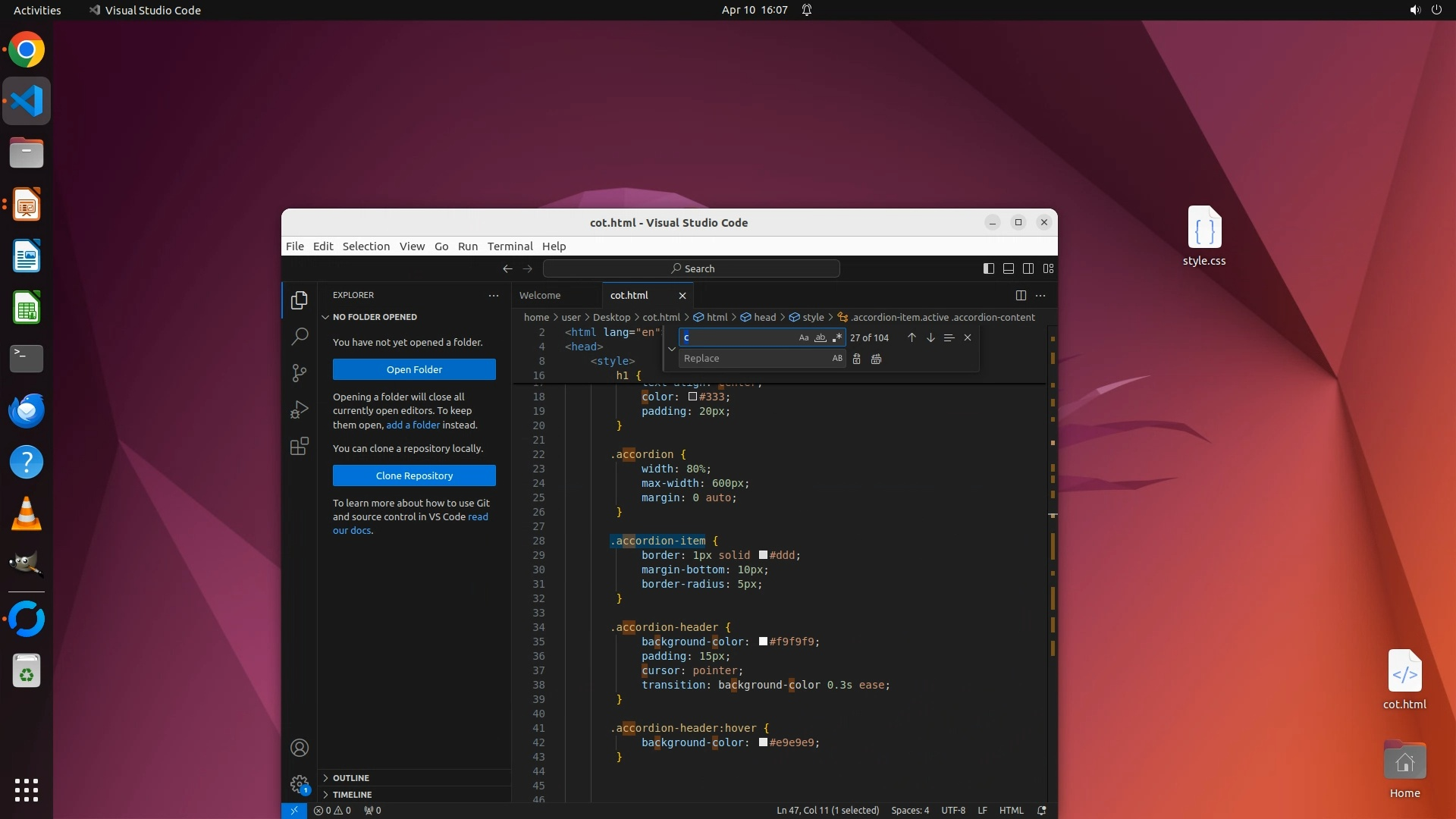This screenshot has width=1456, height=819.
Task: Expand the OUTLINE section
Action: [351, 778]
